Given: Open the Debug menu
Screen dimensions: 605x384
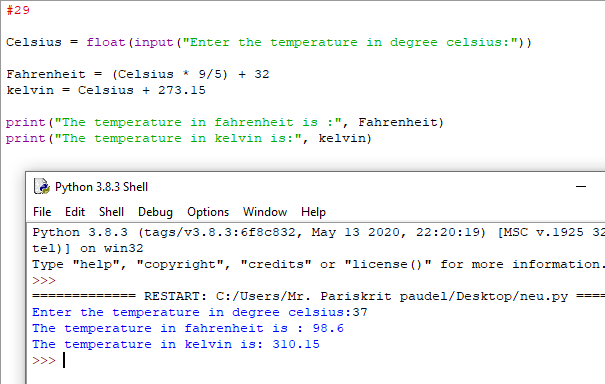Looking at the screenshot, I should click(x=155, y=212).
